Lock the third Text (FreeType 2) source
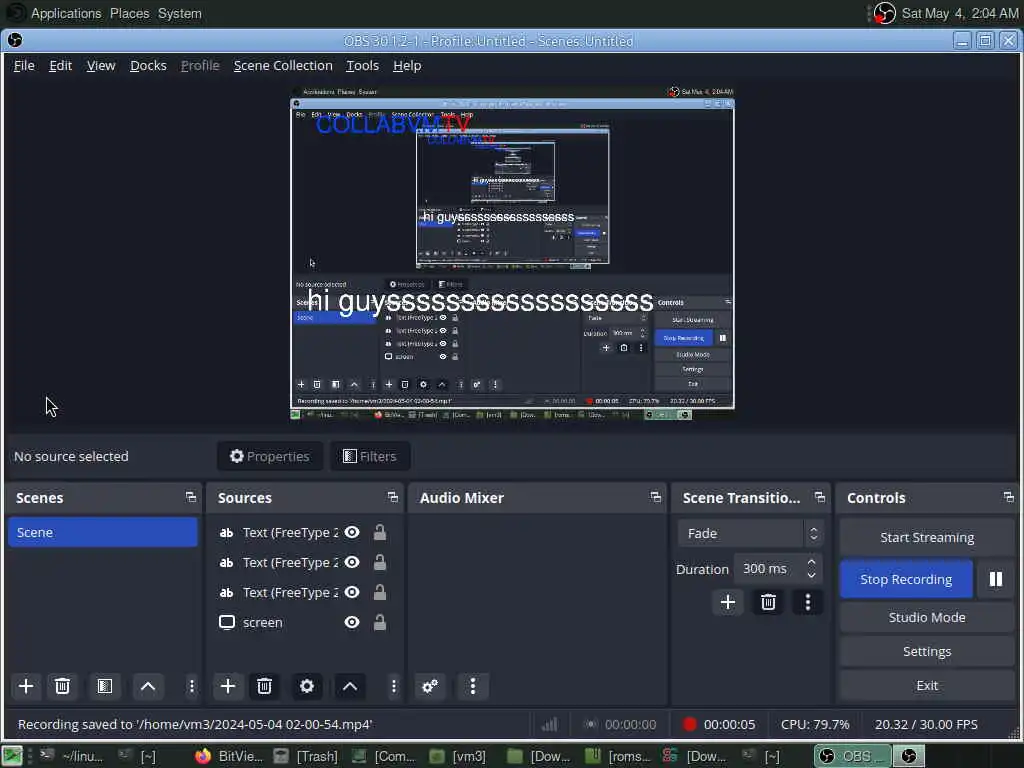The width and height of the screenshot is (1024, 768). (x=379, y=592)
